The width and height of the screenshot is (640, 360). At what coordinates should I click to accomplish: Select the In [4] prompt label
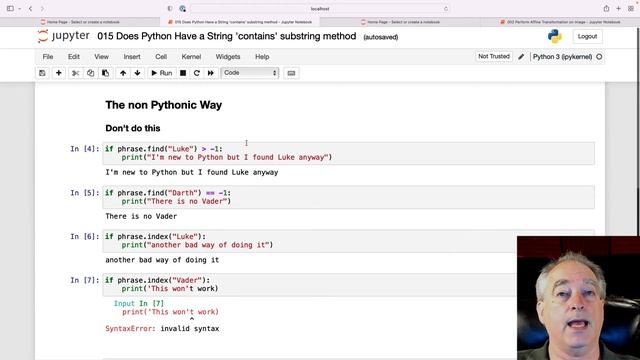tap(84, 149)
